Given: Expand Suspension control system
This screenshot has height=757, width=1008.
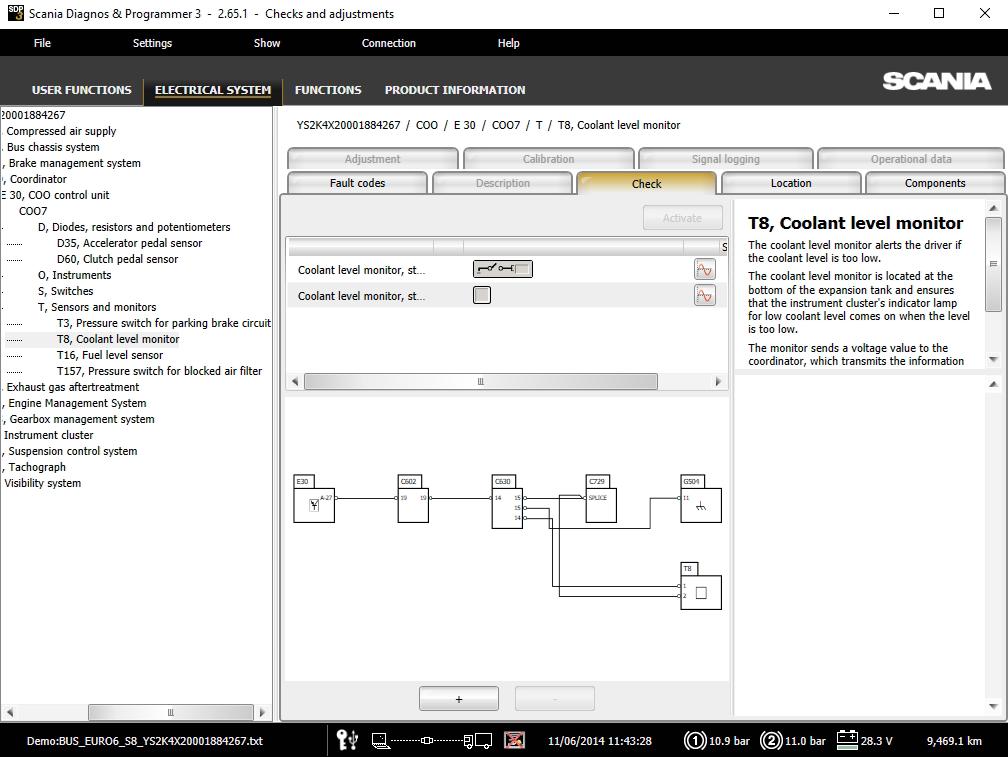Looking at the screenshot, I should 73,451.
